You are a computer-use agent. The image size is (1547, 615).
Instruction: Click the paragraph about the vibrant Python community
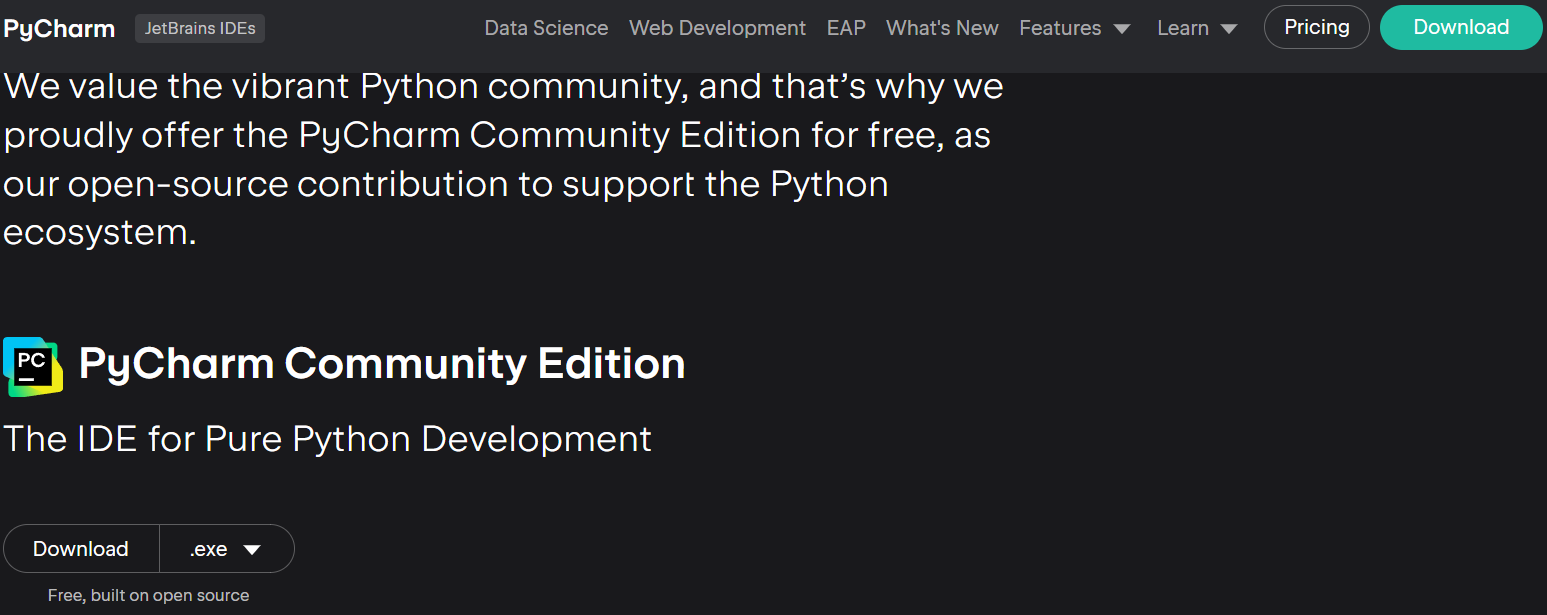pos(503,160)
